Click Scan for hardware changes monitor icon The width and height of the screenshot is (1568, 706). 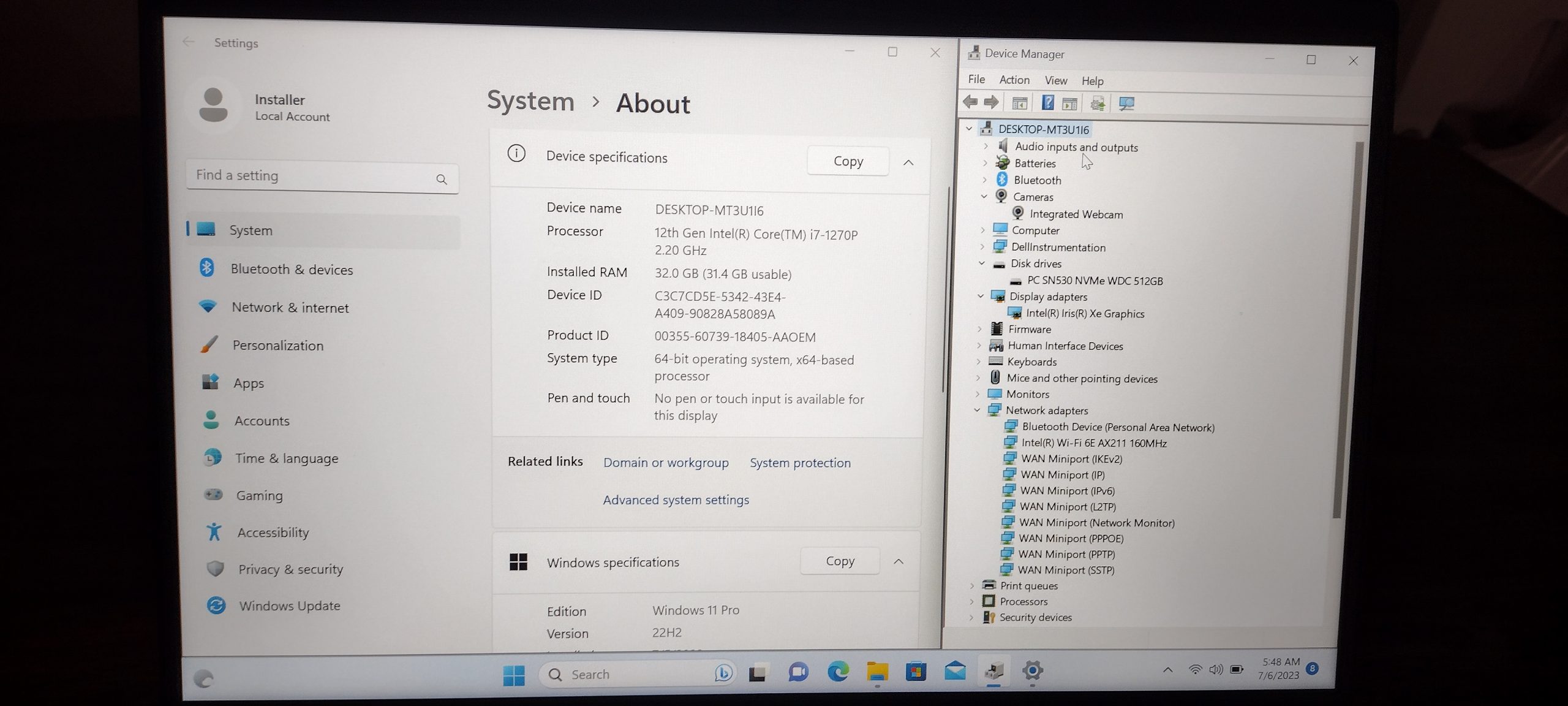pyautogui.click(x=1126, y=104)
